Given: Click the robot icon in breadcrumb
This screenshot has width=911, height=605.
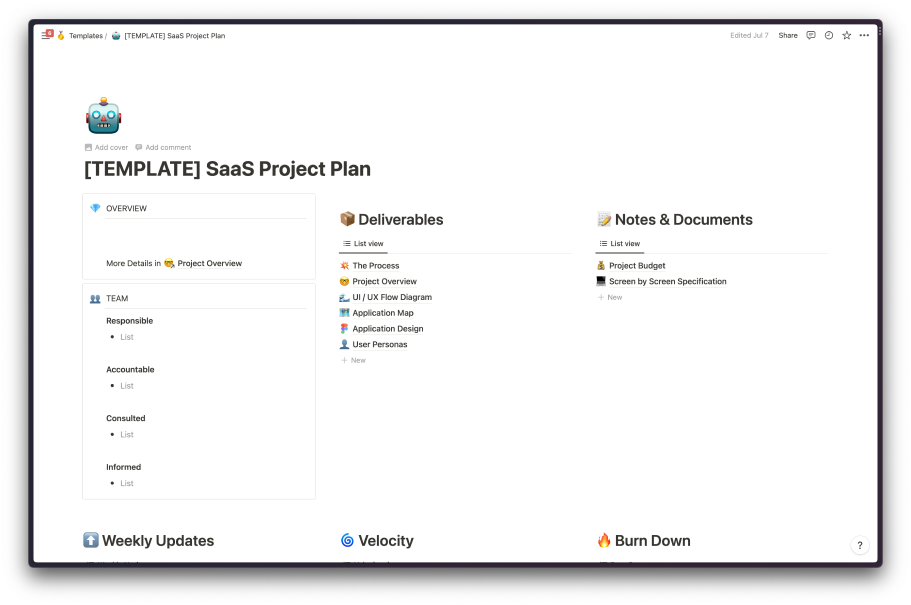Looking at the screenshot, I should pyautogui.click(x=116, y=35).
